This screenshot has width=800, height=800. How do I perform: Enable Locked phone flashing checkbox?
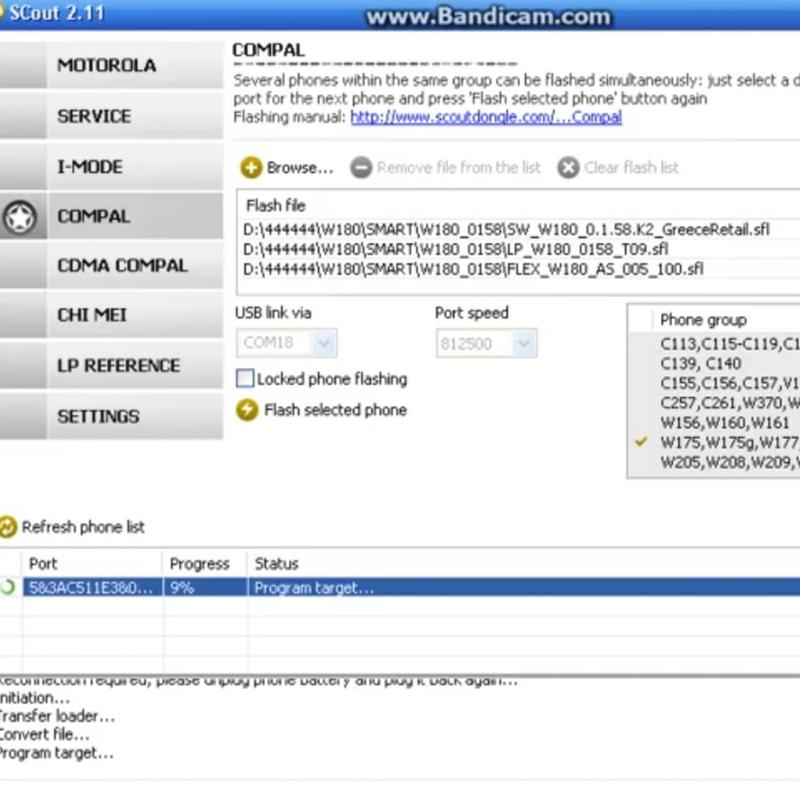click(x=245, y=379)
